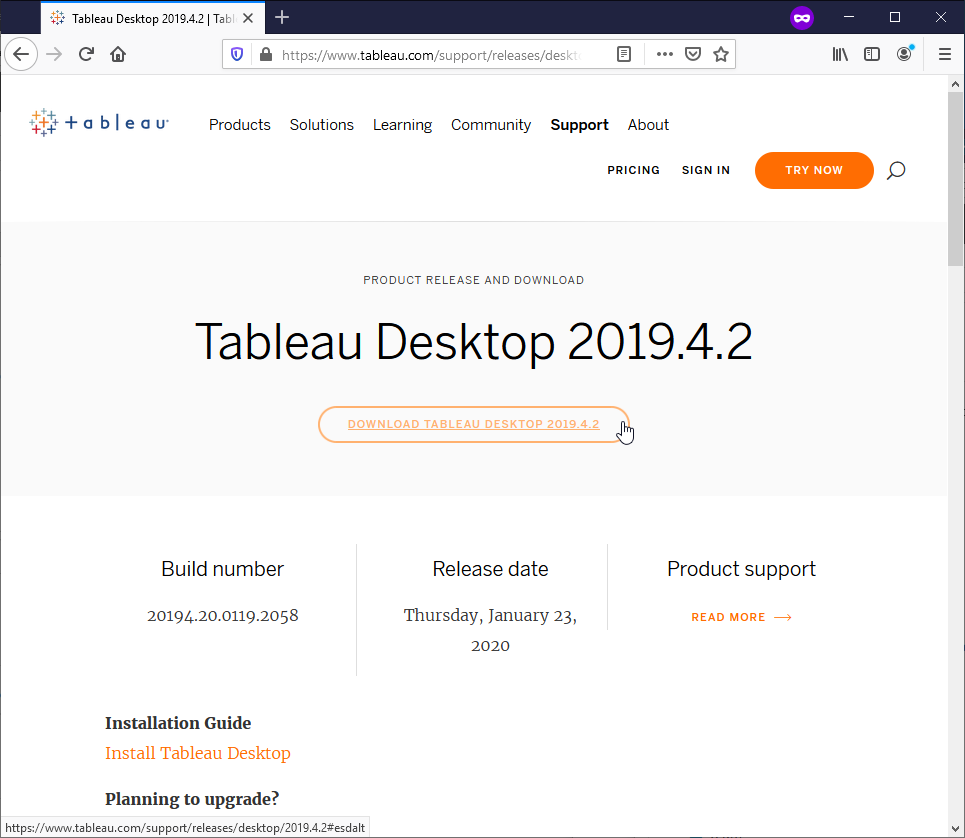
Task: Save page to Pocket
Action: point(693,55)
